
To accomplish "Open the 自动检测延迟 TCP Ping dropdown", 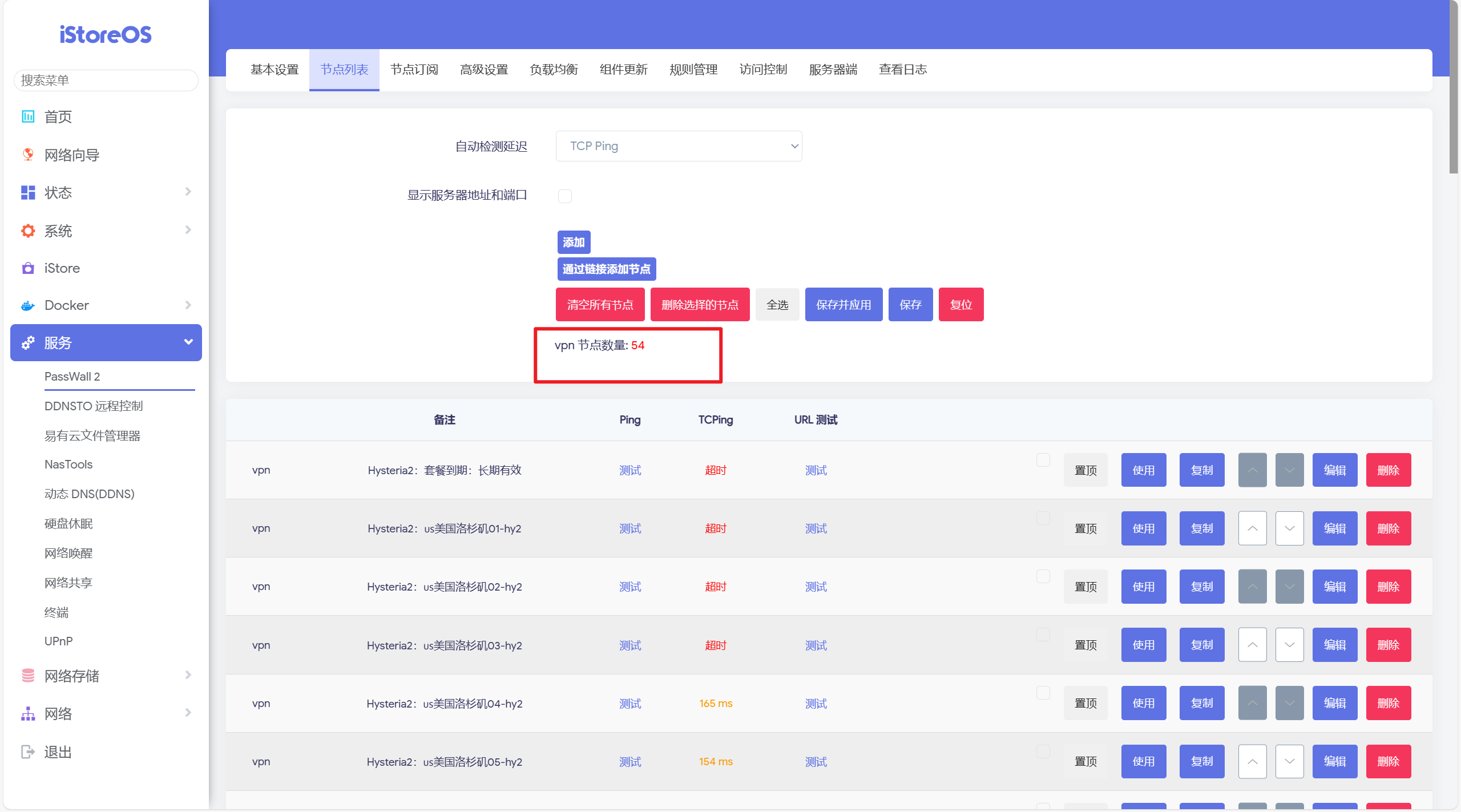I will [x=678, y=146].
